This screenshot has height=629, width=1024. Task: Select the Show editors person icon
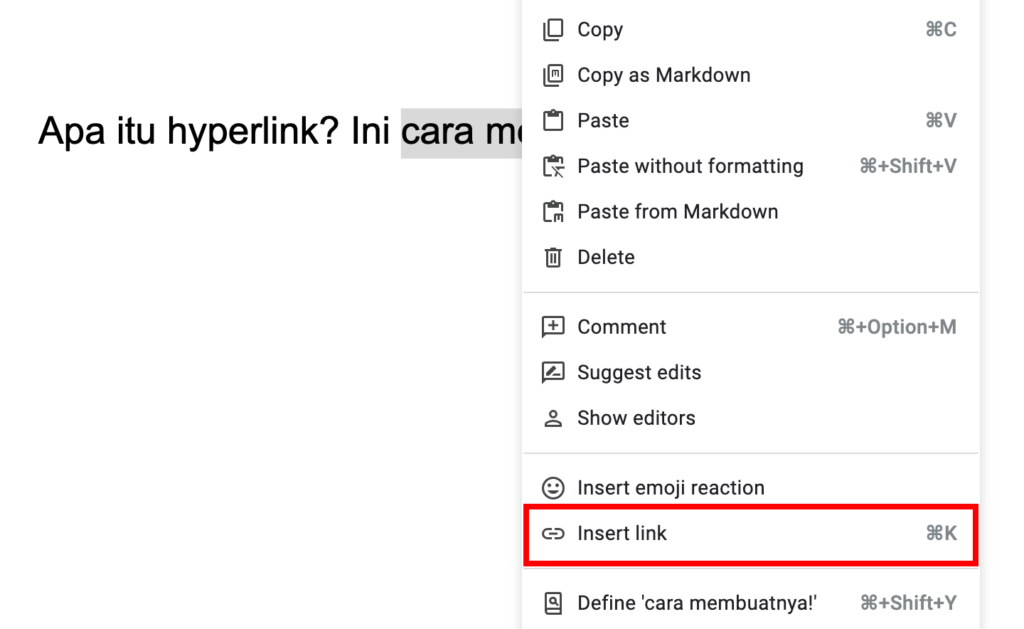click(553, 418)
